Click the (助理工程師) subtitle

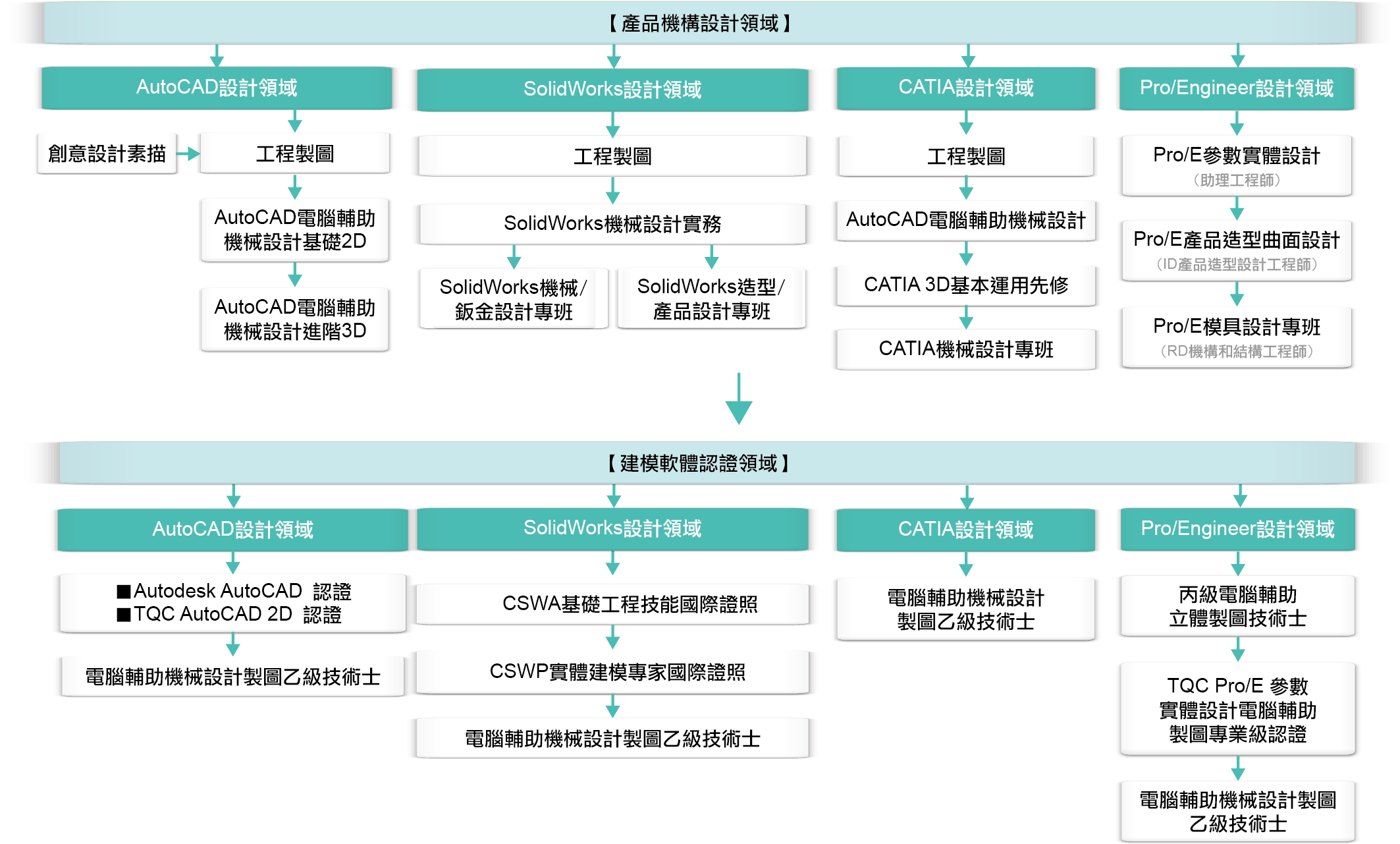pos(1237,181)
